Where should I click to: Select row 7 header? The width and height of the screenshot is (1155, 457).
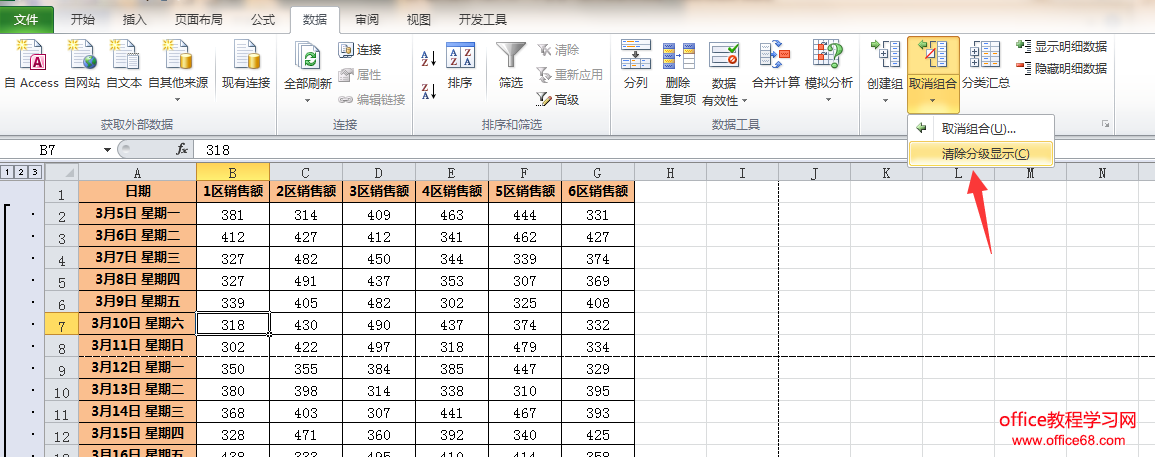click(62, 324)
